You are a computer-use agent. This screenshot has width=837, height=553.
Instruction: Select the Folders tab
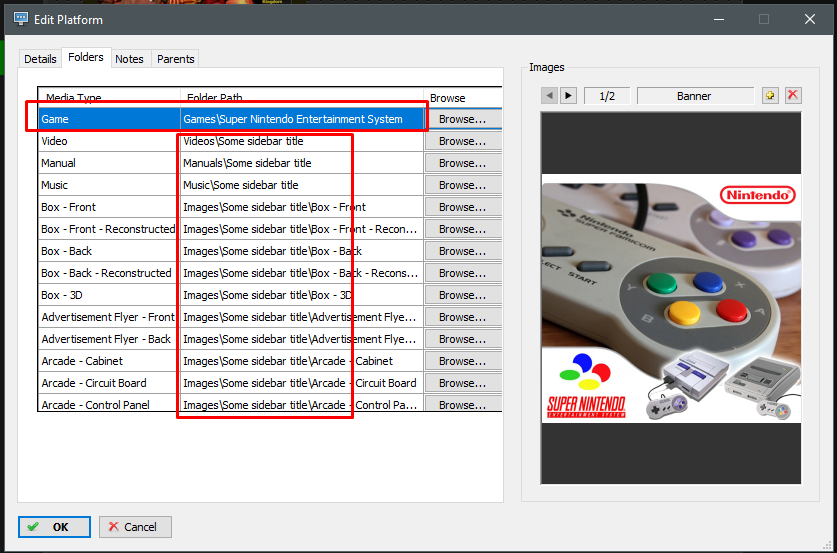(86, 57)
